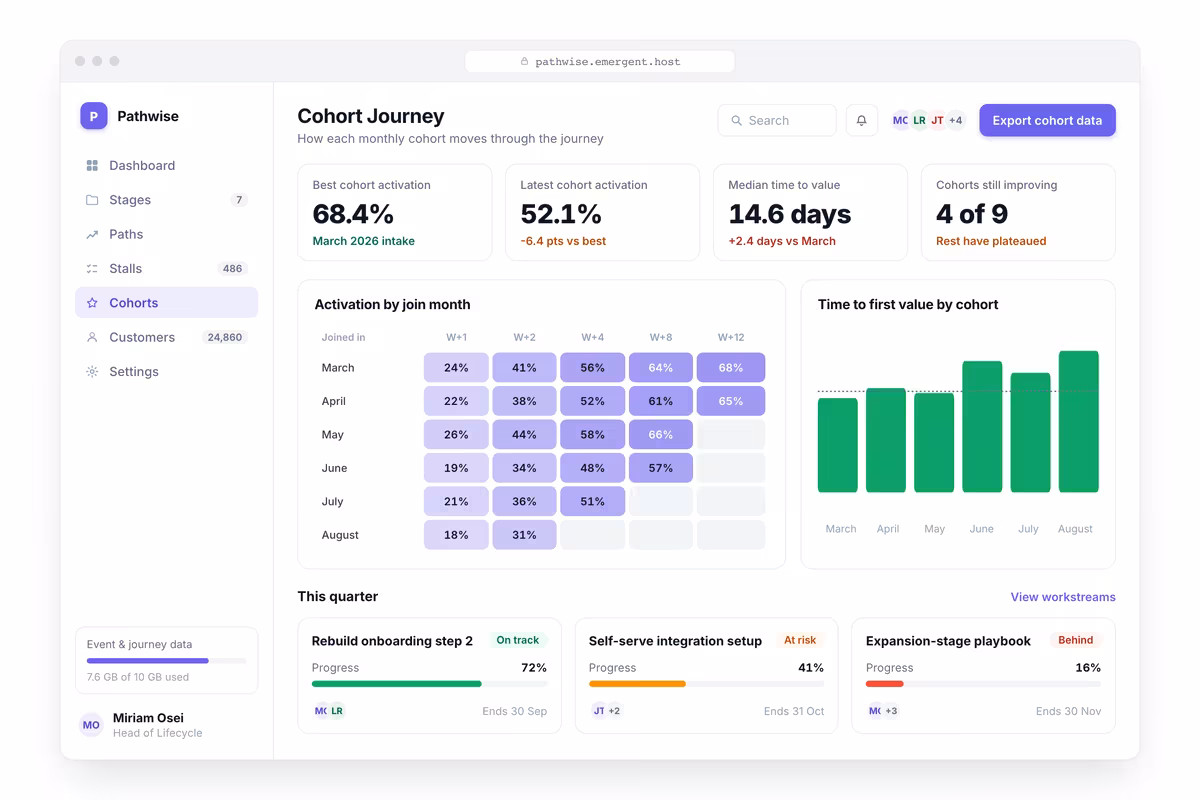Click the Median time to value card
The height and width of the screenshot is (800, 1200).
[811, 213]
